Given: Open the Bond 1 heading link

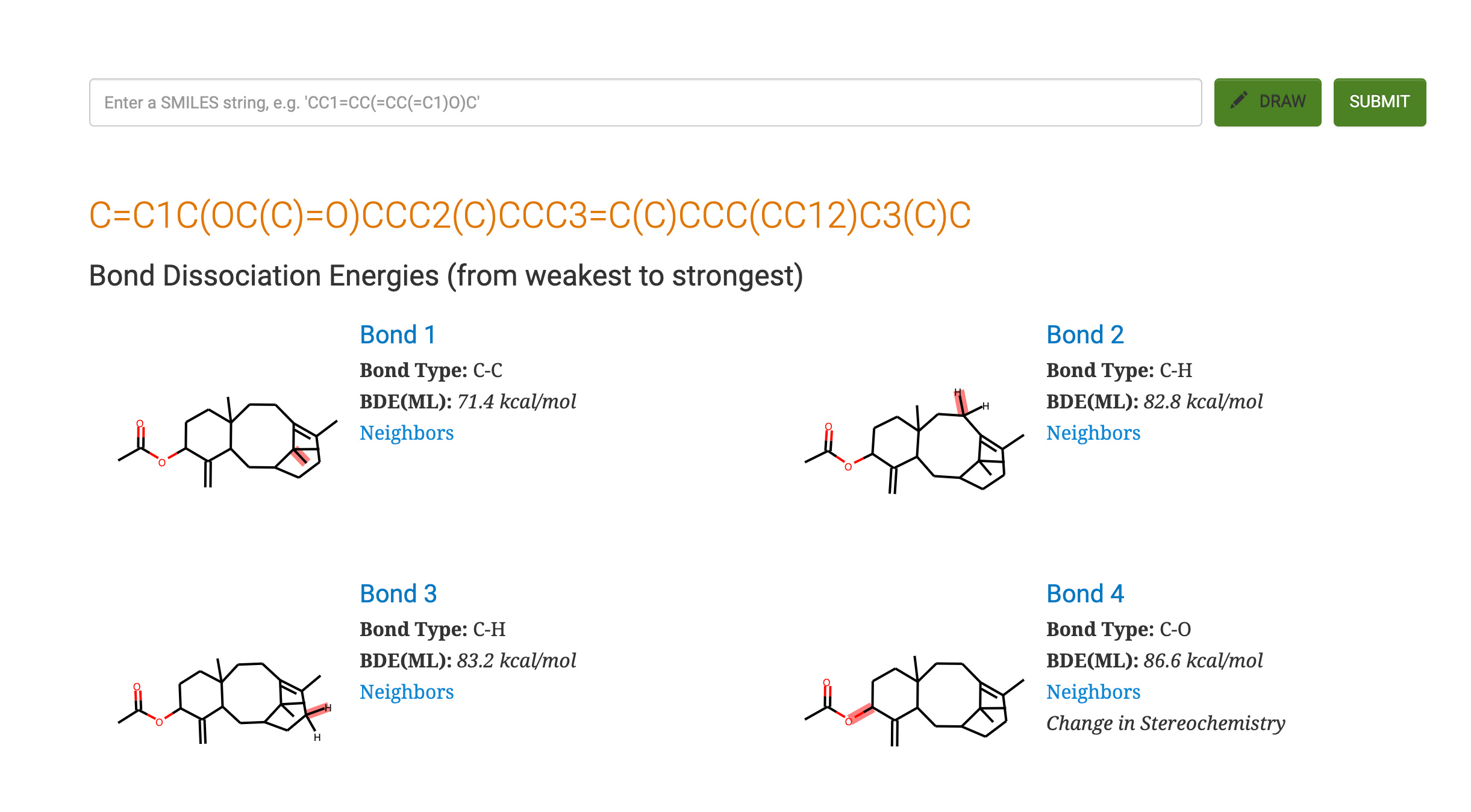Looking at the screenshot, I should pos(398,335).
